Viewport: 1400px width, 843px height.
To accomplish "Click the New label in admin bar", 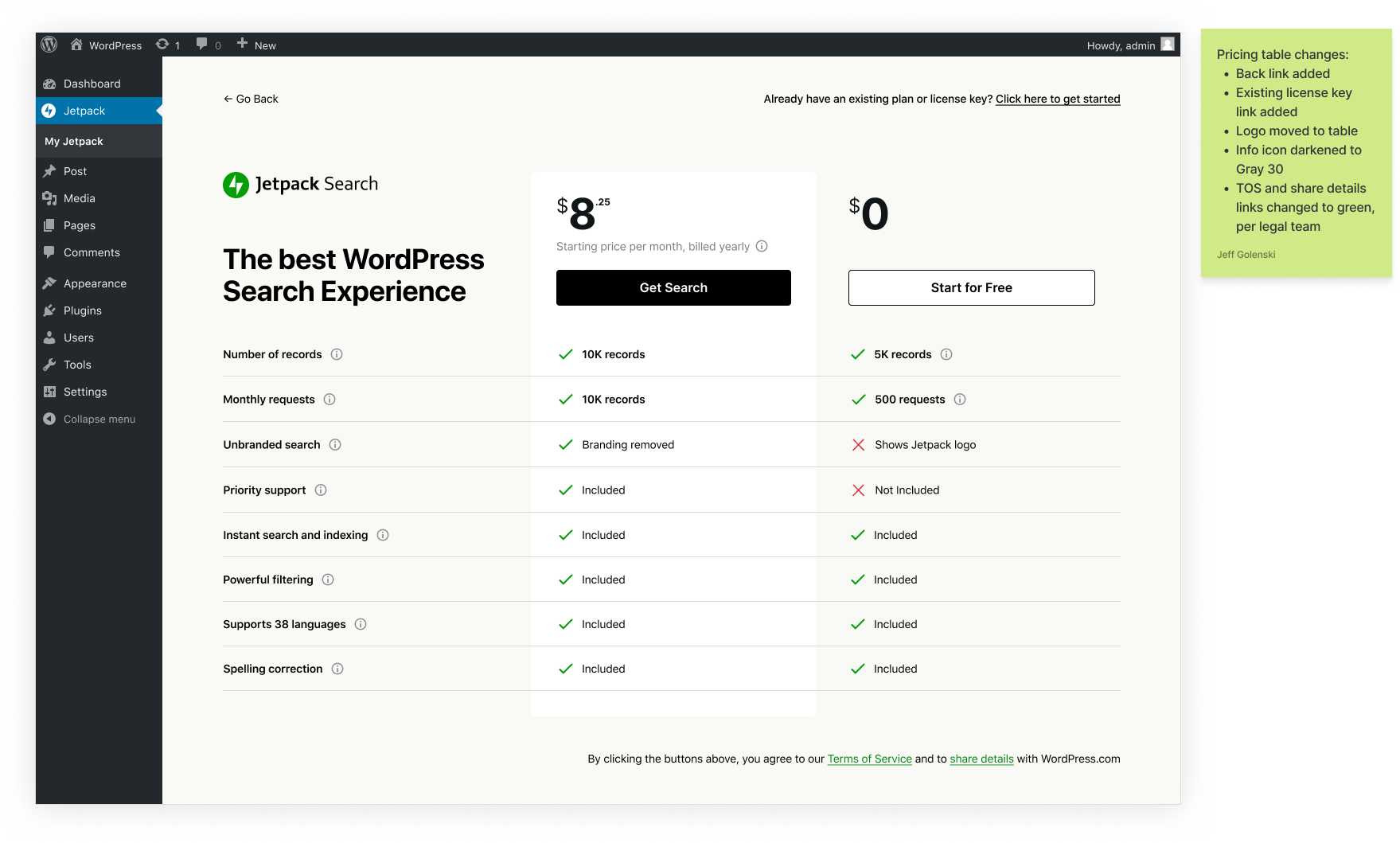I will [x=265, y=45].
